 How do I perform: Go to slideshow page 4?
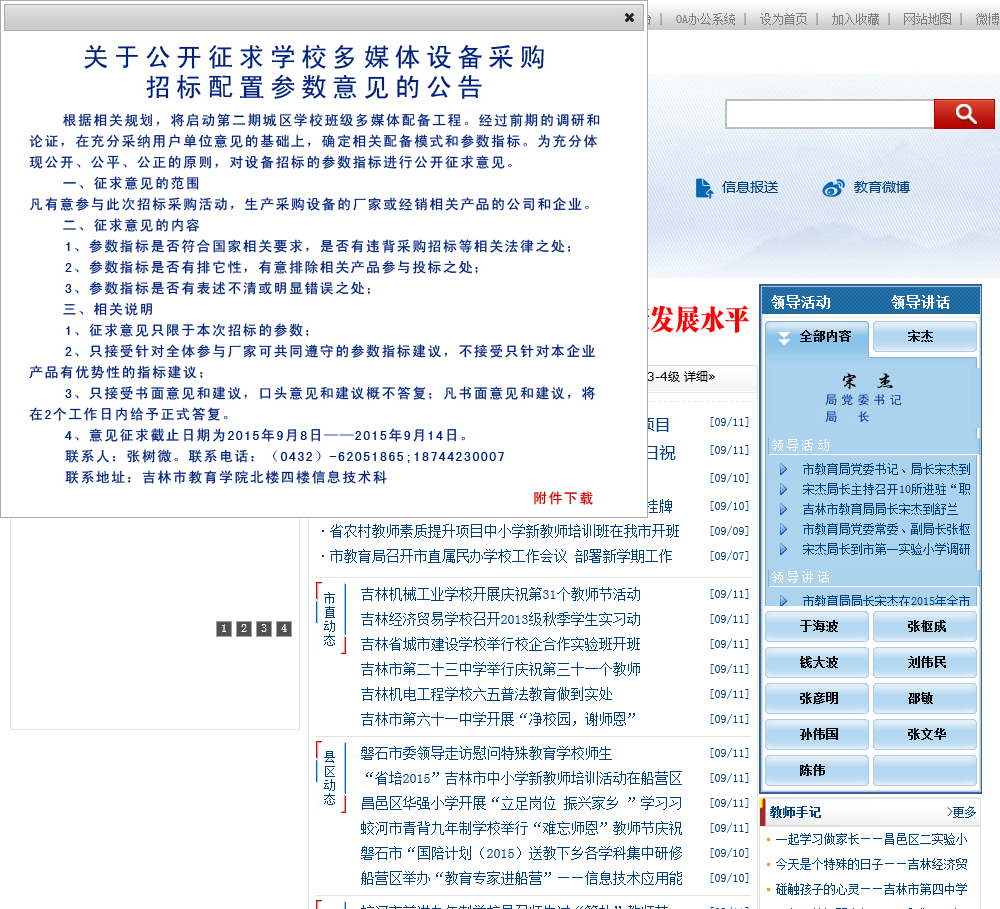(x=284, y=628)
